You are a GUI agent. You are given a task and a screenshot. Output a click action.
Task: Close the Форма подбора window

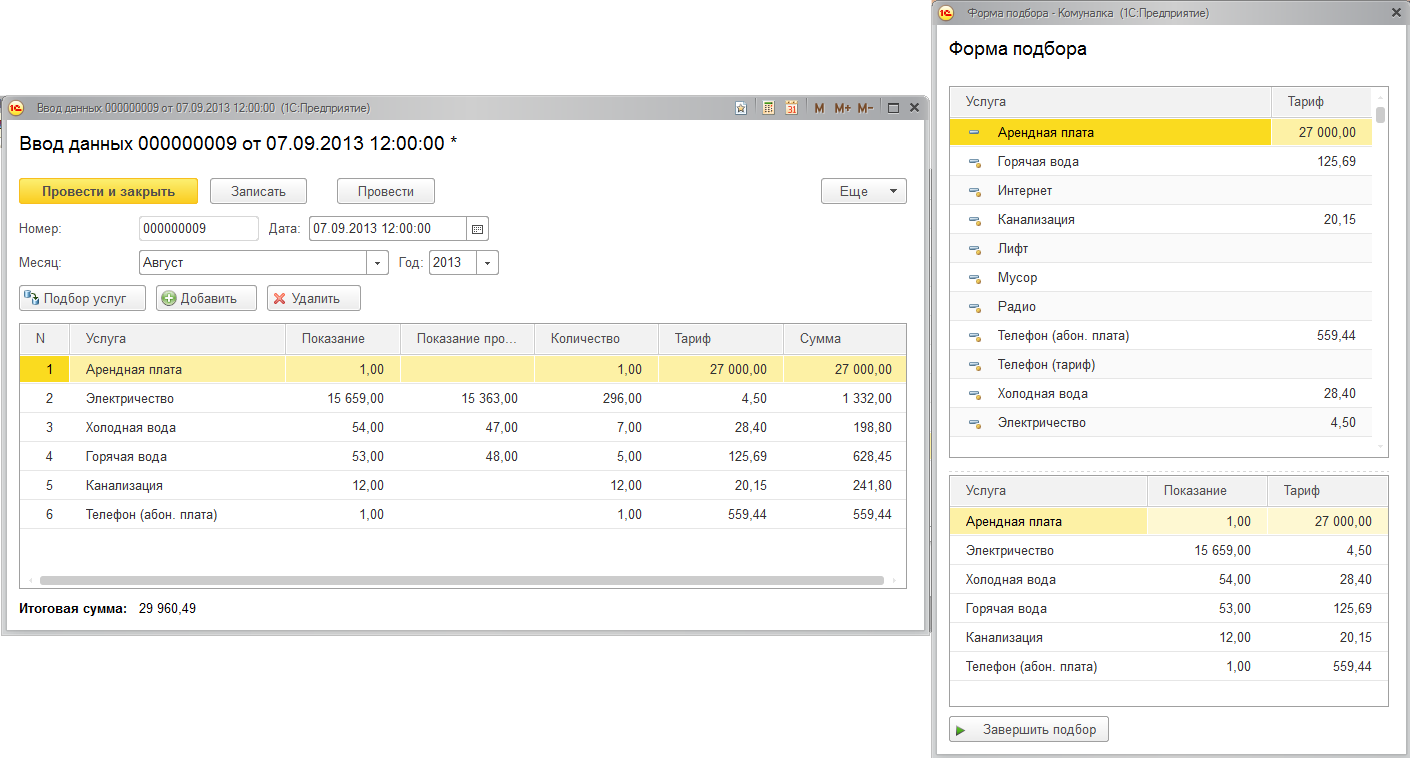click(1396, 13)
